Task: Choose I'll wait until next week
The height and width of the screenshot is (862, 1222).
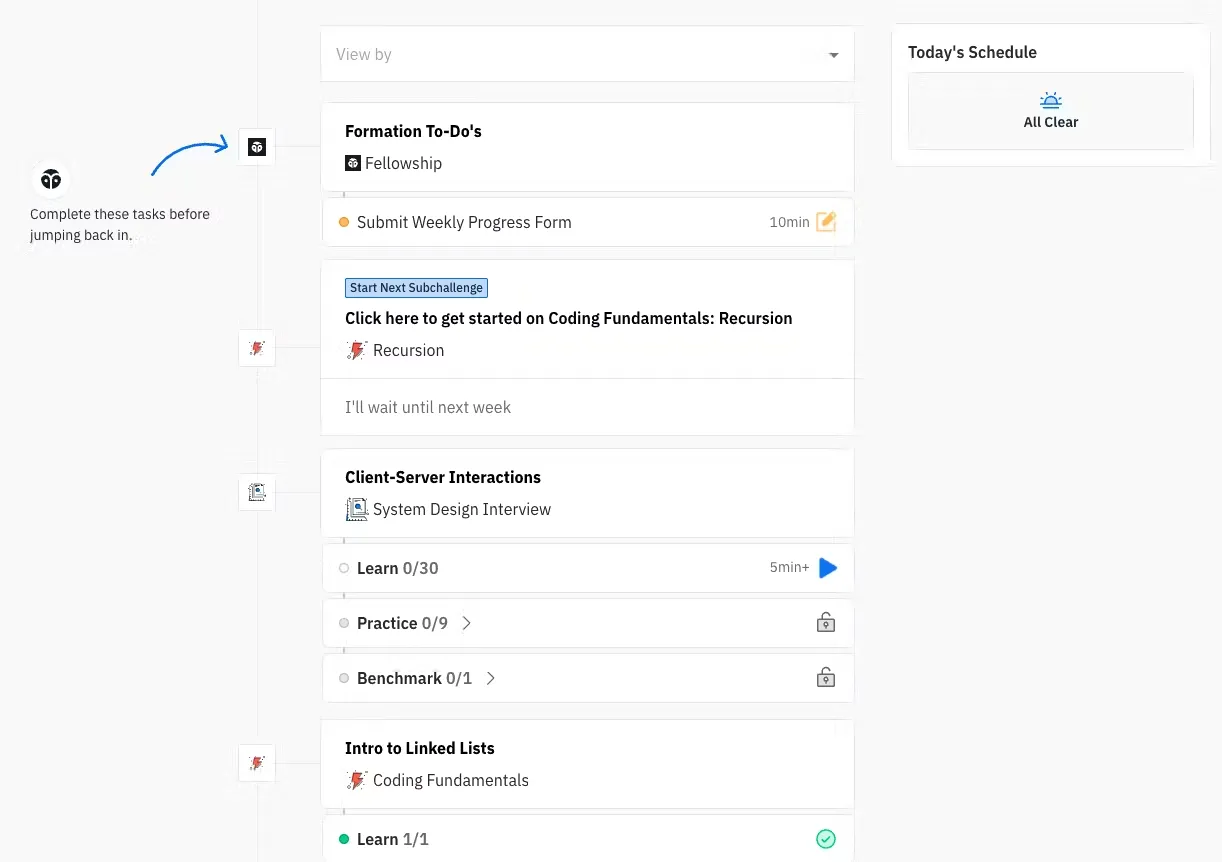Action: pos(428,407)
